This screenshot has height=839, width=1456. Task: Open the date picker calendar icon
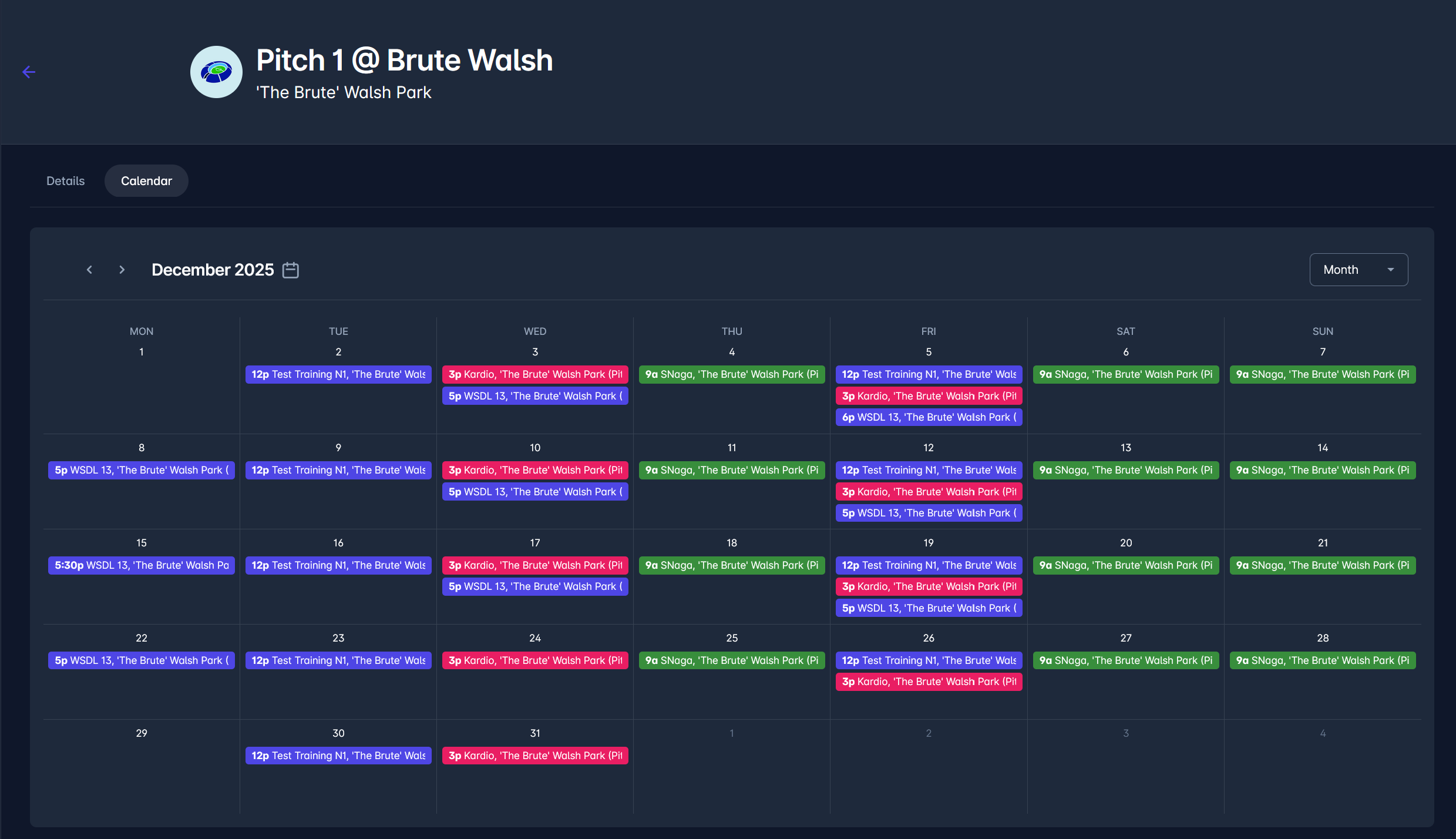click(x=291, y=270)
